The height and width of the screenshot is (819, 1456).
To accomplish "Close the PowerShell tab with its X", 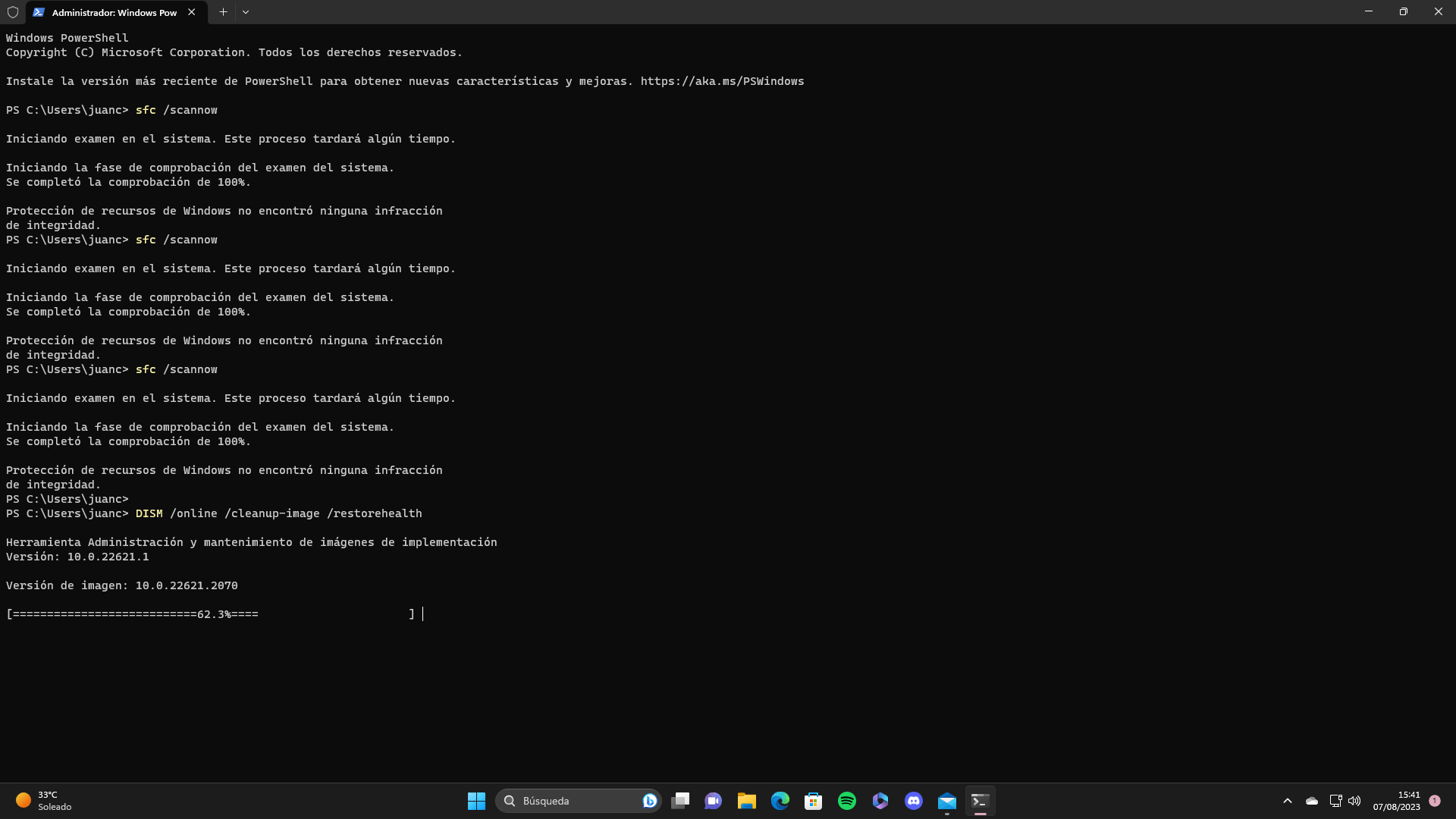I will (192, 12).
